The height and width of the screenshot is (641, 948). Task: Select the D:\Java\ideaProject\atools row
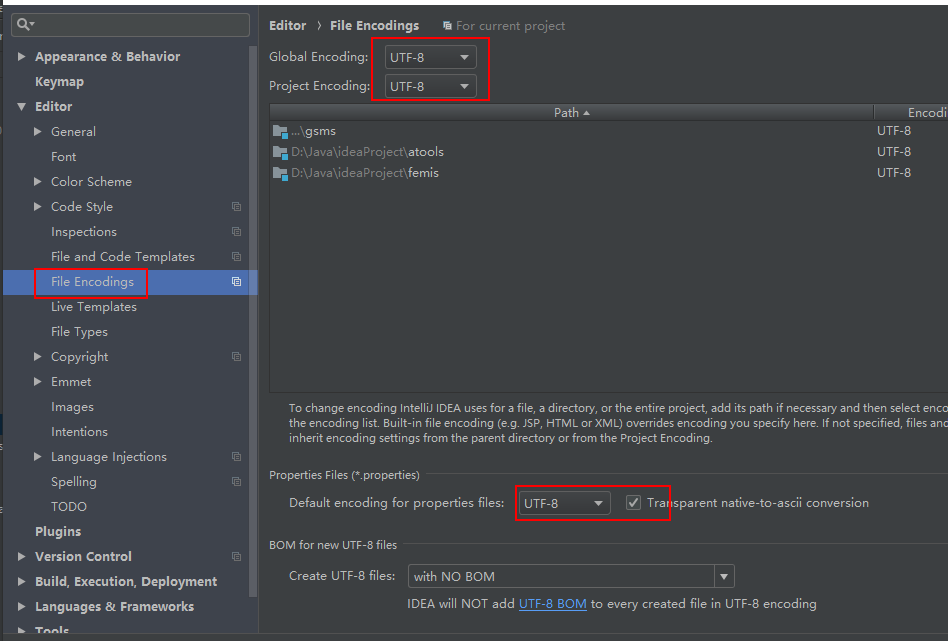609,152
